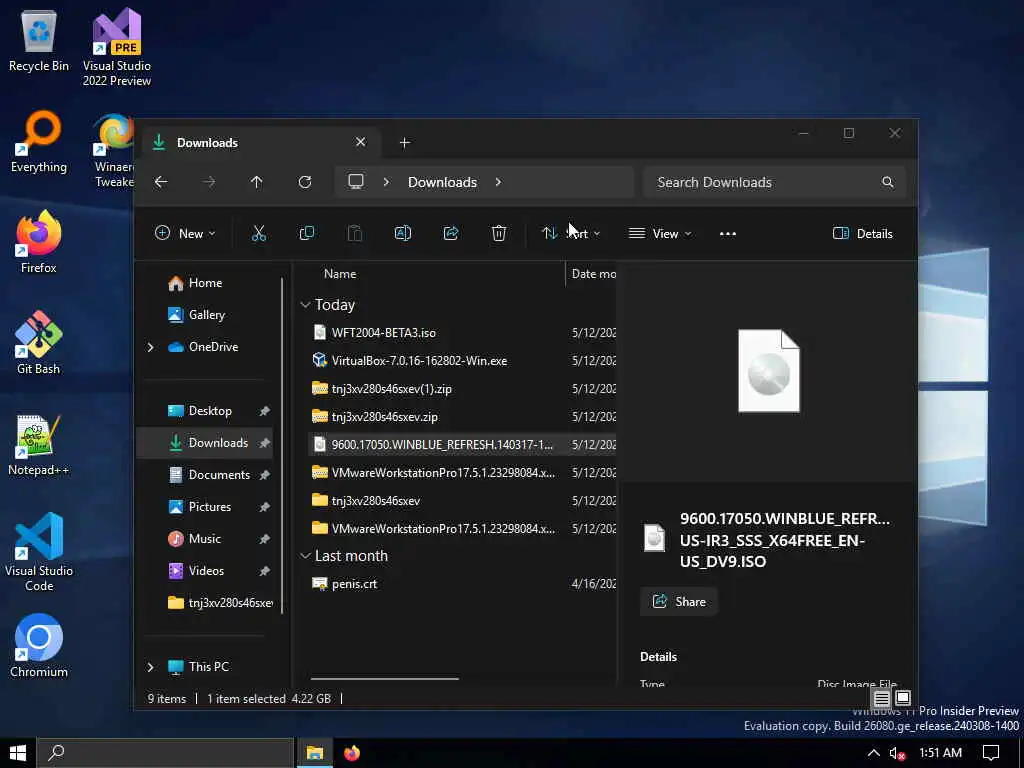Click the Name column header

pyautogui.click(x=340, y=274)
